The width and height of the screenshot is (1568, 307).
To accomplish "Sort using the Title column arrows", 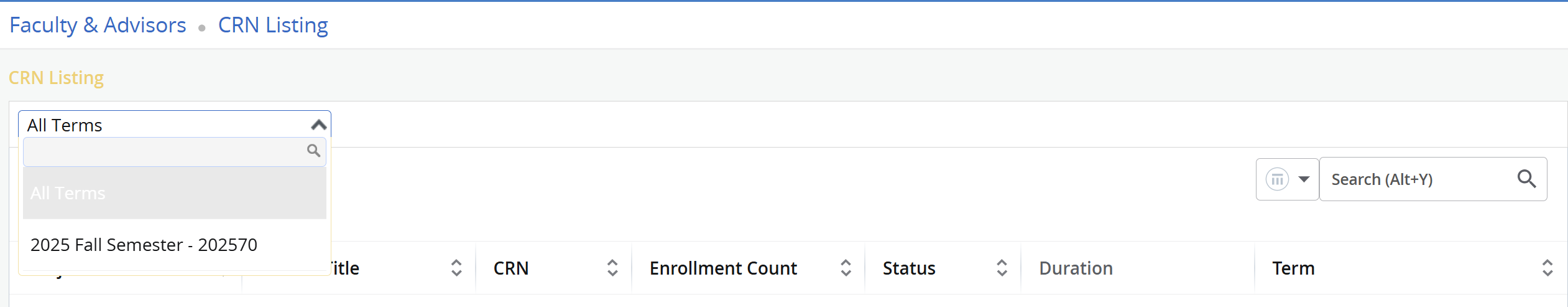I will tap(456, 268).
